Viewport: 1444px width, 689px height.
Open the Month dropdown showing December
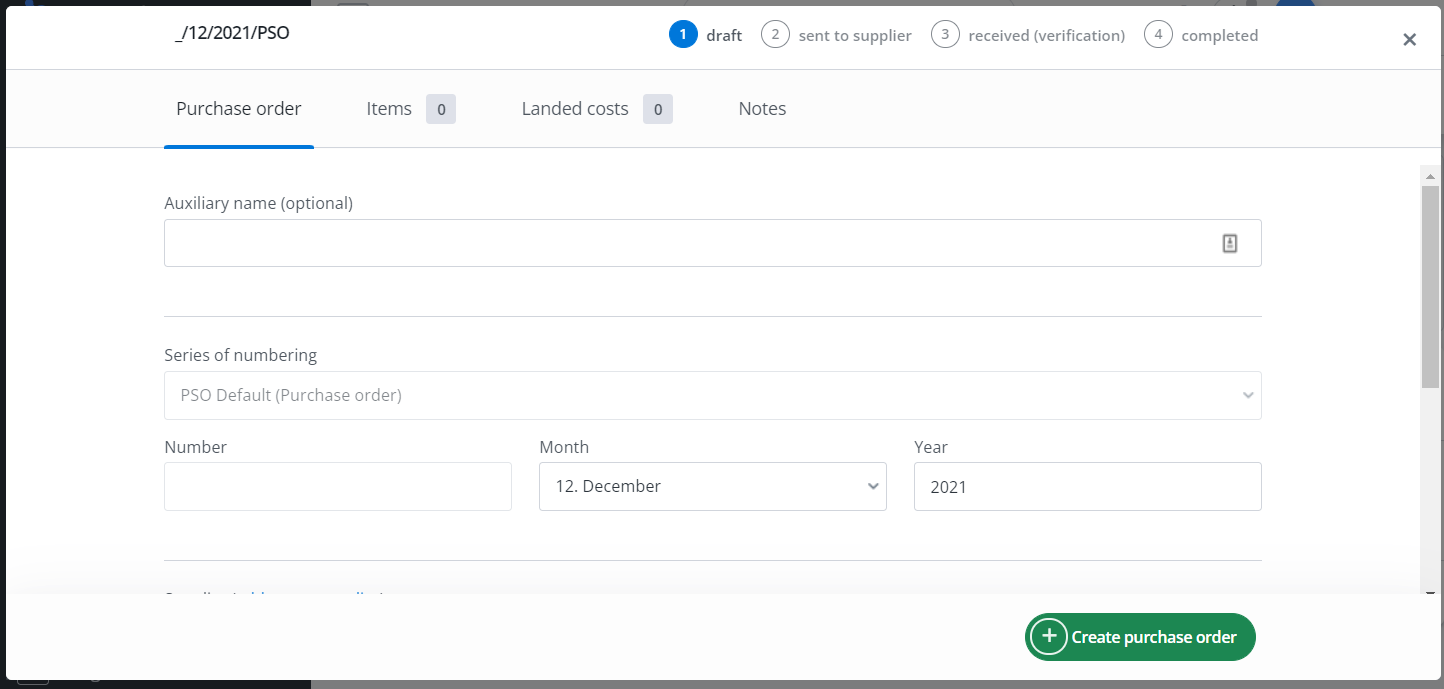[713, 486]
